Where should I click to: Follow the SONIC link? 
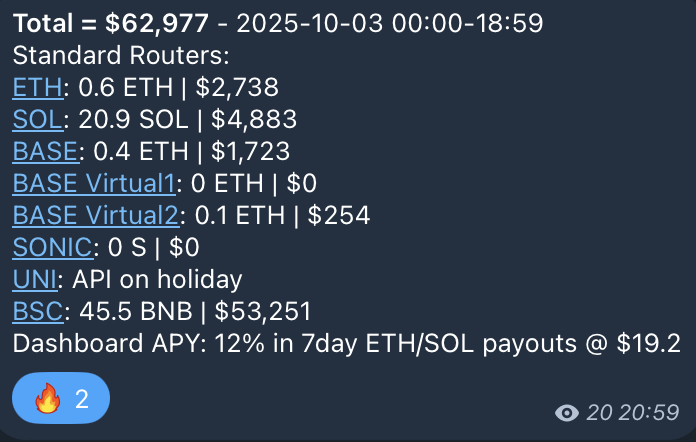click(54, 247)
